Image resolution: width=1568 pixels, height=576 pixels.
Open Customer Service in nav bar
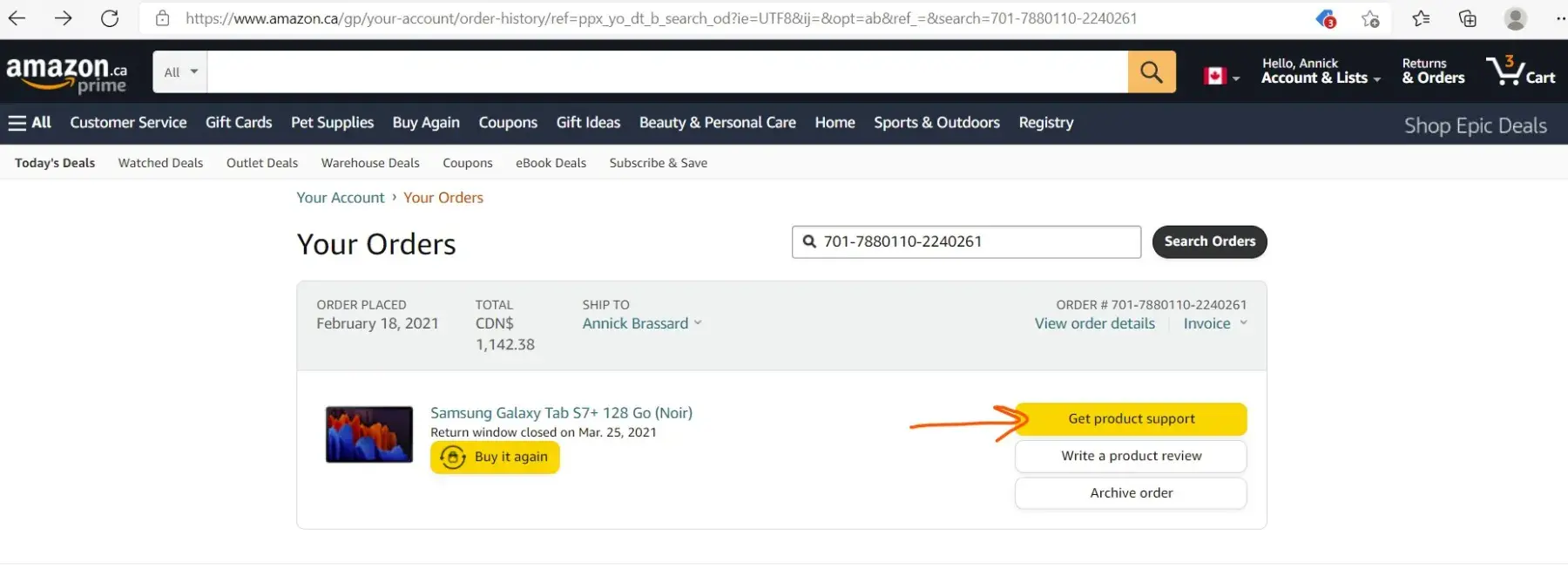(128, 123)
